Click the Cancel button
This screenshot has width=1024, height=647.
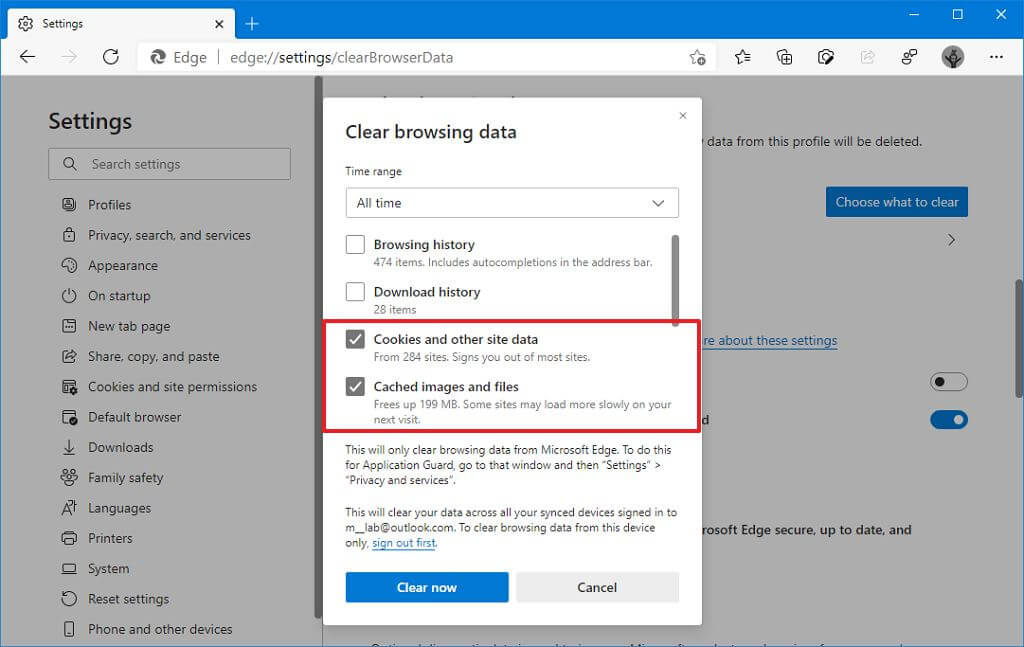point(597,587)
